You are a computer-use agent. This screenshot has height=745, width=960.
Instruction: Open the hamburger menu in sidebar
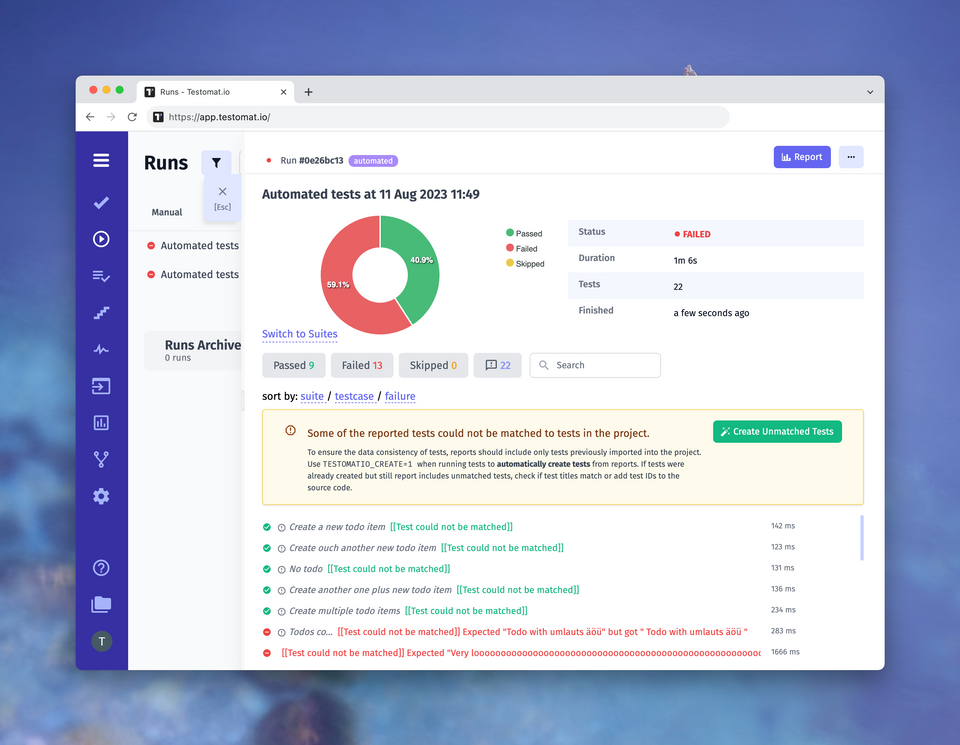click(x=101, y=160)
